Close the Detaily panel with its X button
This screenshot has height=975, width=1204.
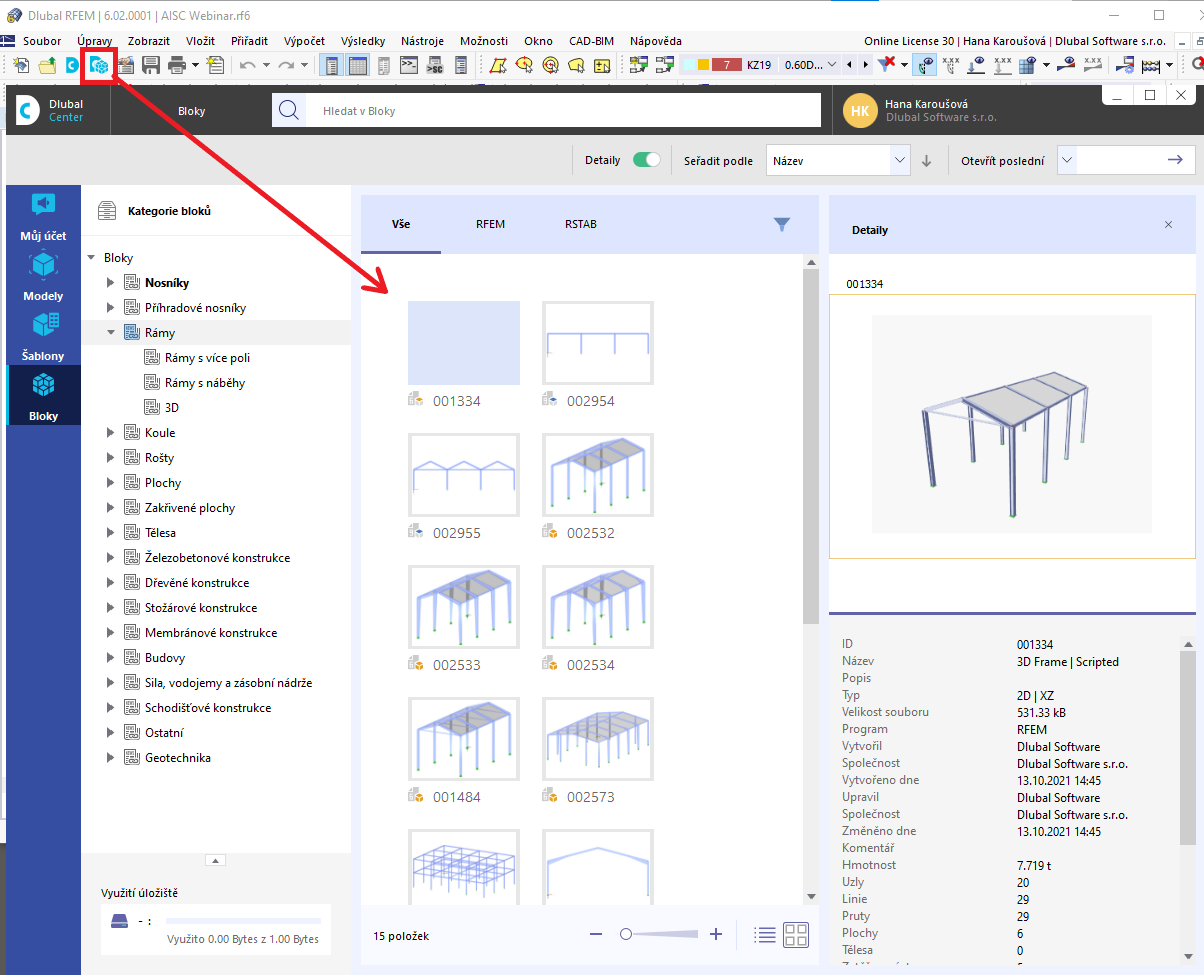pyautogui.click(x=1167, y=224)
